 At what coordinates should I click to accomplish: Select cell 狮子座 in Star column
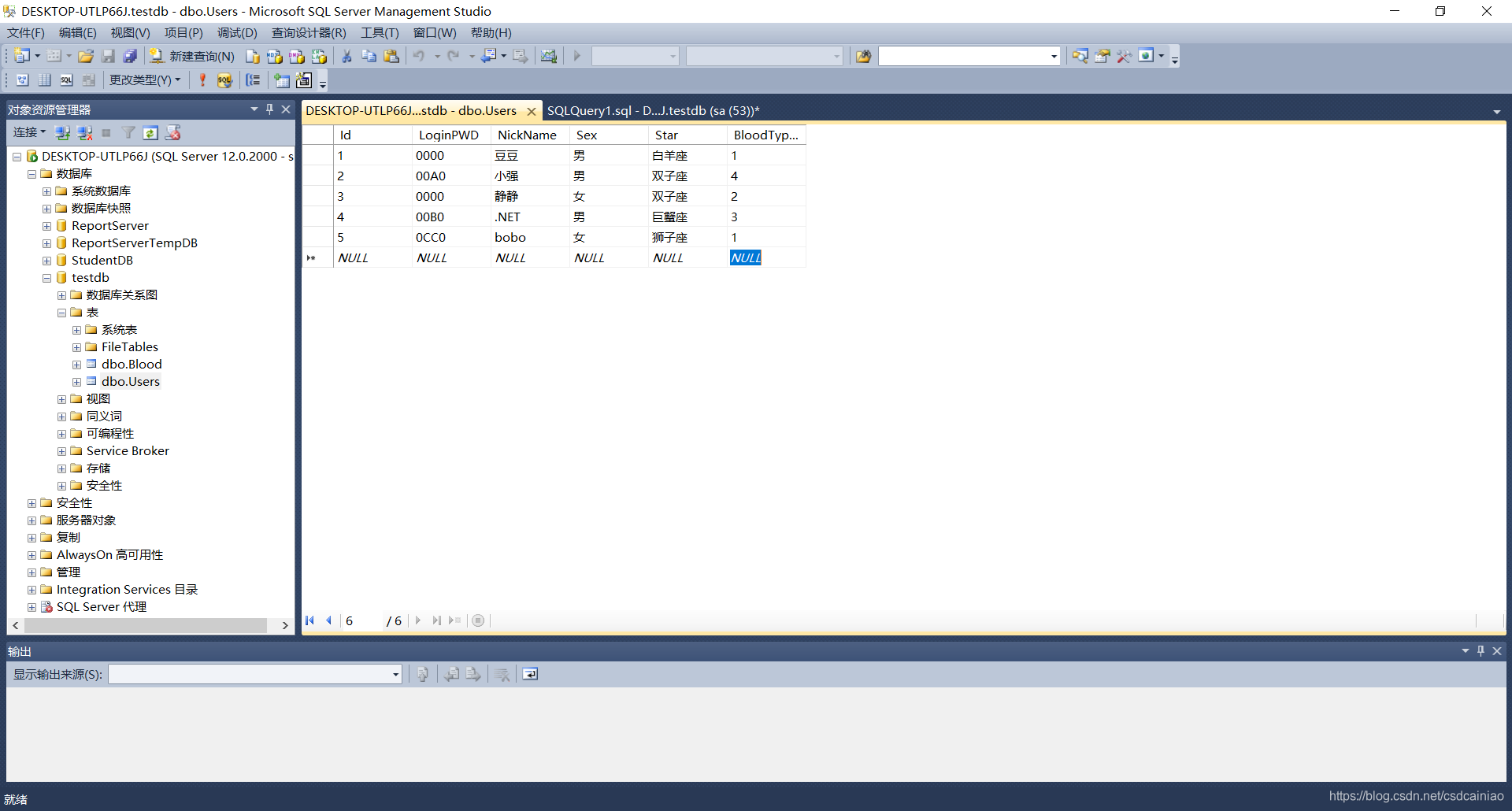[687, 237]
